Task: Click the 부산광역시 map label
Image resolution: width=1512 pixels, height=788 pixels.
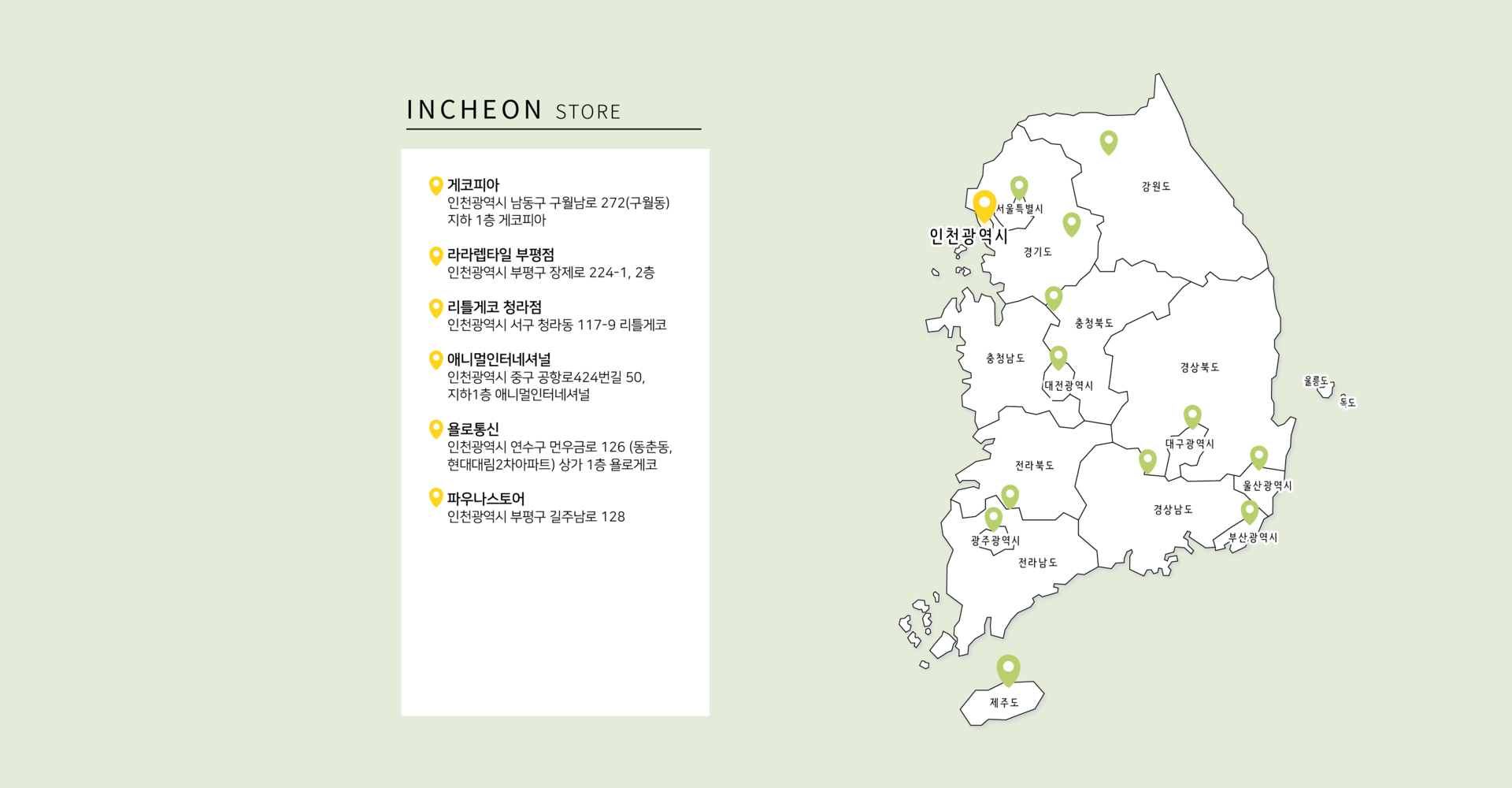Action: [x=1253, y=537]
